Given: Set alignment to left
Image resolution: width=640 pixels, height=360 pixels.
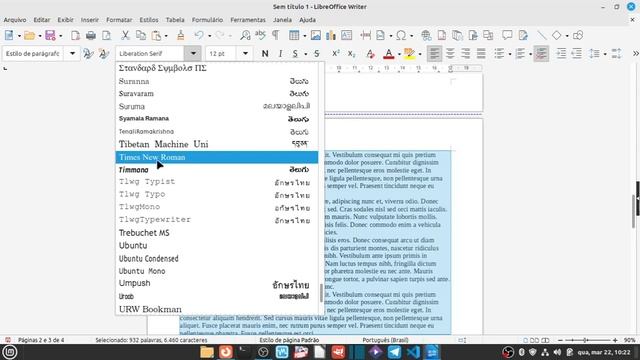Looking at the screenshot, I should point(434,53).
